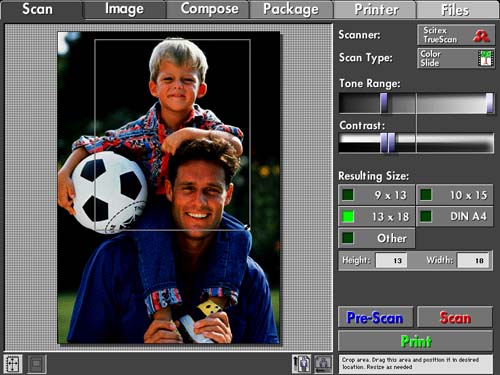Click the Scan Type label
Image resolution: width=500 pixels, height=375 pixels.
point(366,58)
